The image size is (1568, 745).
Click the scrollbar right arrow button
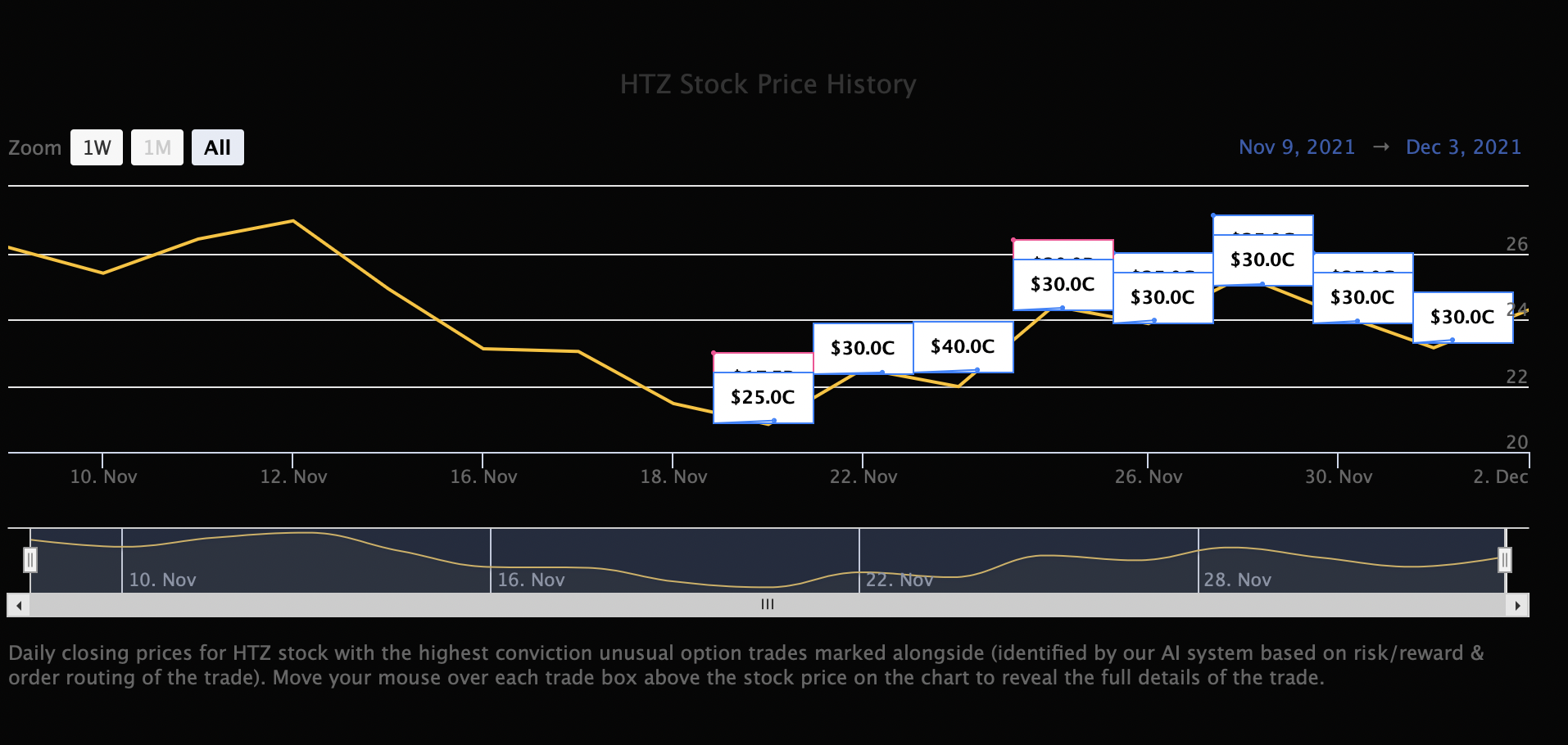click(1518, 606)
